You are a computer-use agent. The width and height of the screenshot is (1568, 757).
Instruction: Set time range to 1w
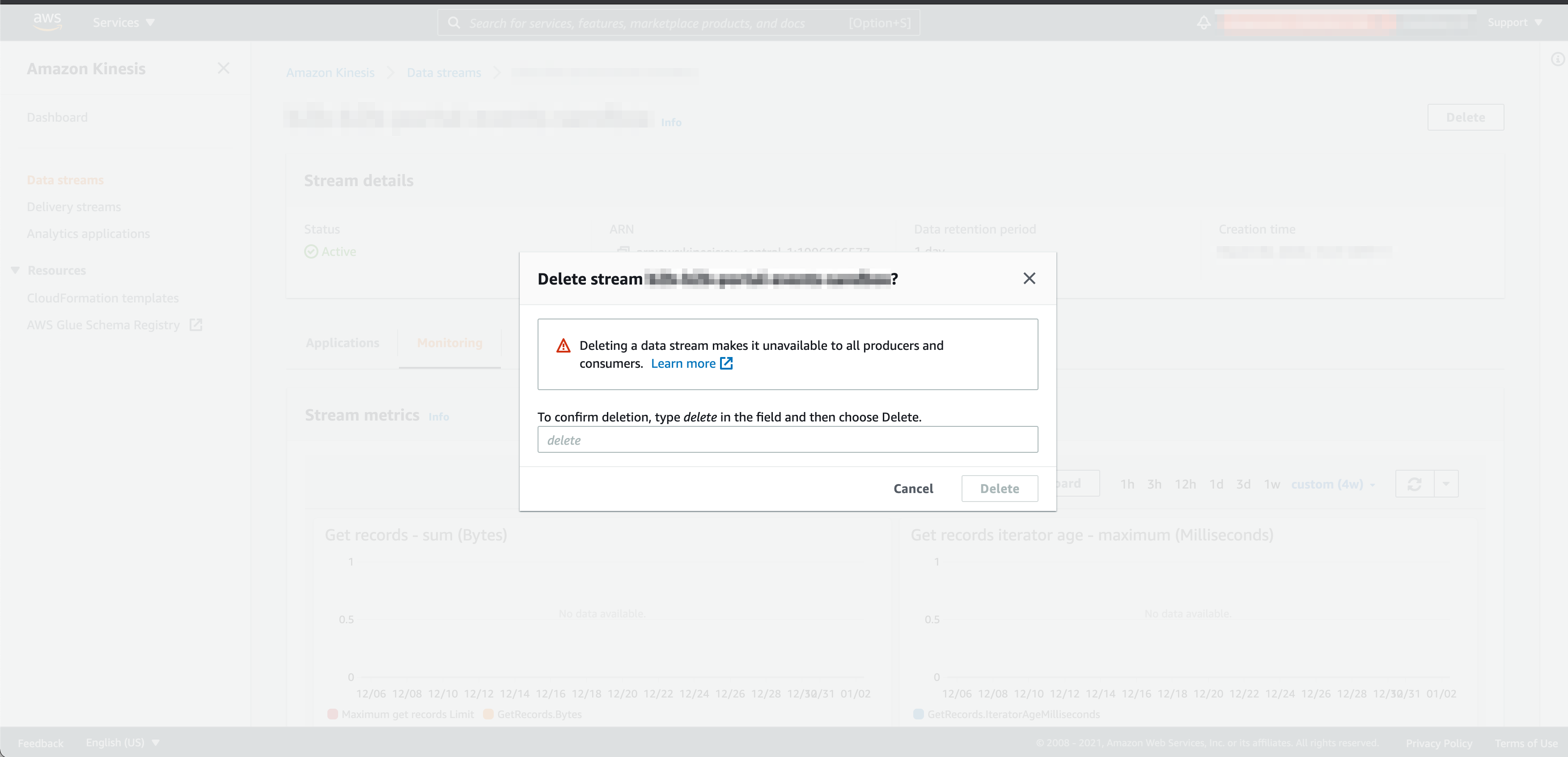pyautogui.click(x=1272, y=484)
